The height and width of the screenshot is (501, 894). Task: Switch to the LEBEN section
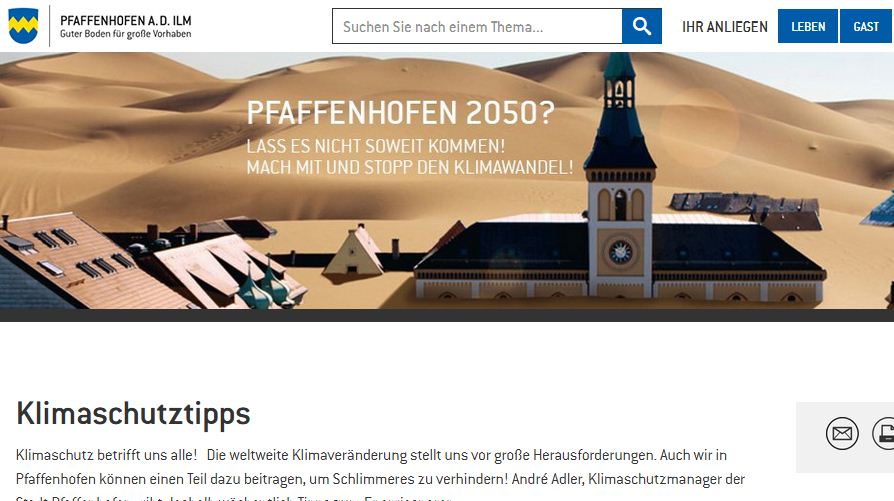tap(808, 26)
